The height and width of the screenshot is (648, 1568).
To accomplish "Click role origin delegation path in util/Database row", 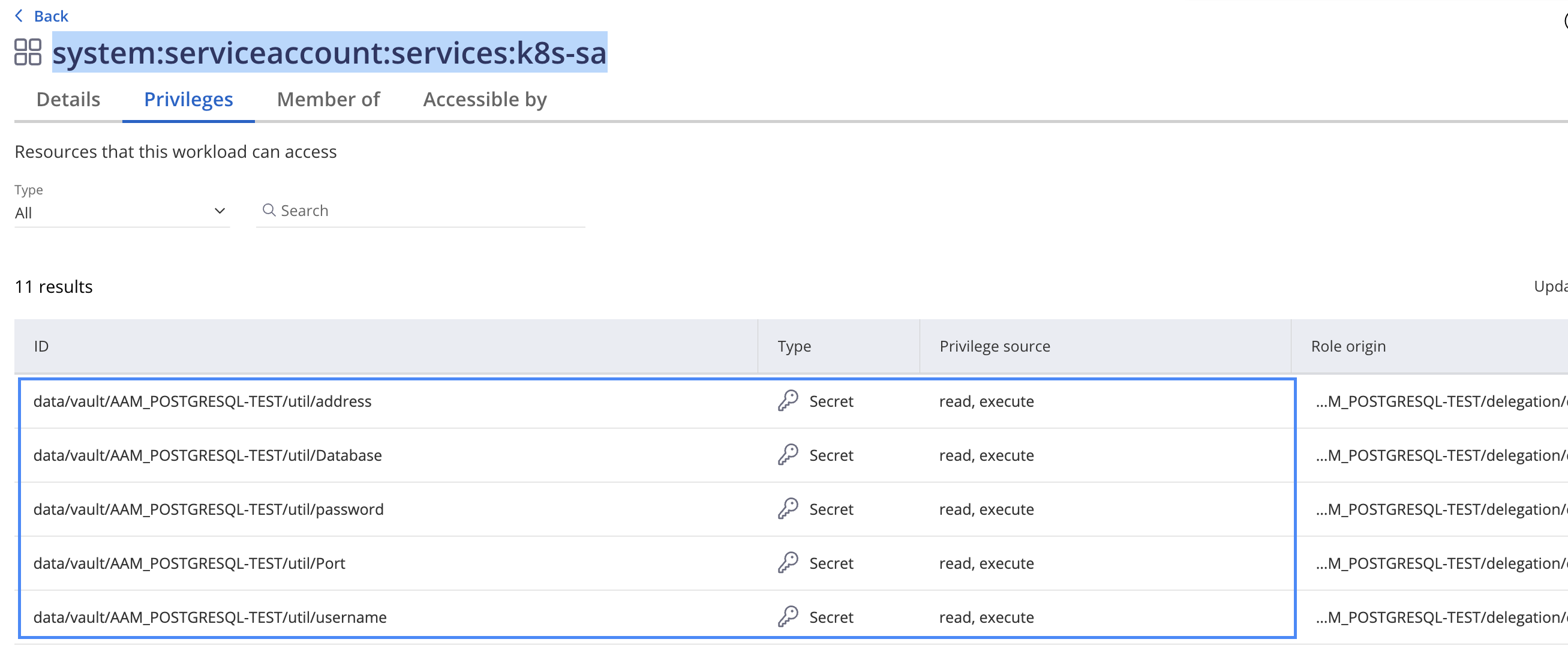I will pos(1441,455).
